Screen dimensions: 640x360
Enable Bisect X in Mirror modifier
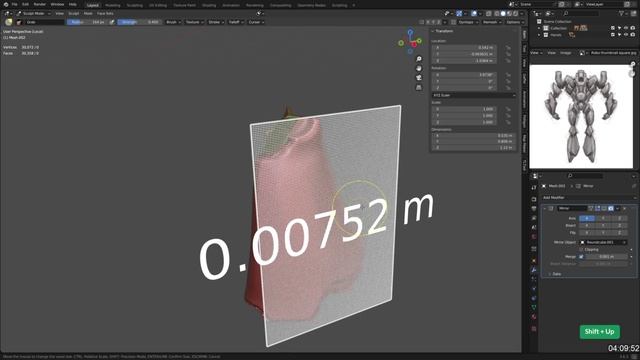click(x=587, y=225)
